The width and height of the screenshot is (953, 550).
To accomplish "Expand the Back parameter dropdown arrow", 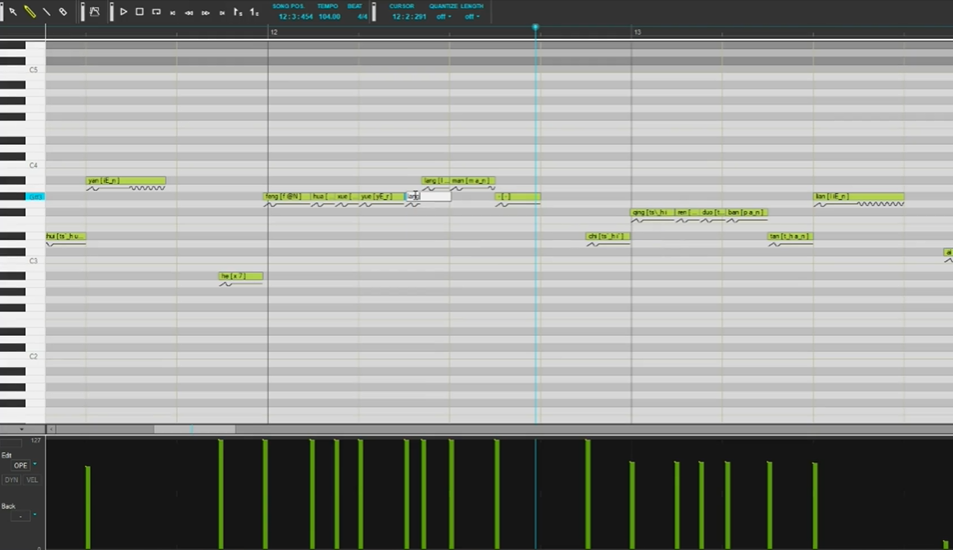I will pyautogui.click(x=36, y=515).
